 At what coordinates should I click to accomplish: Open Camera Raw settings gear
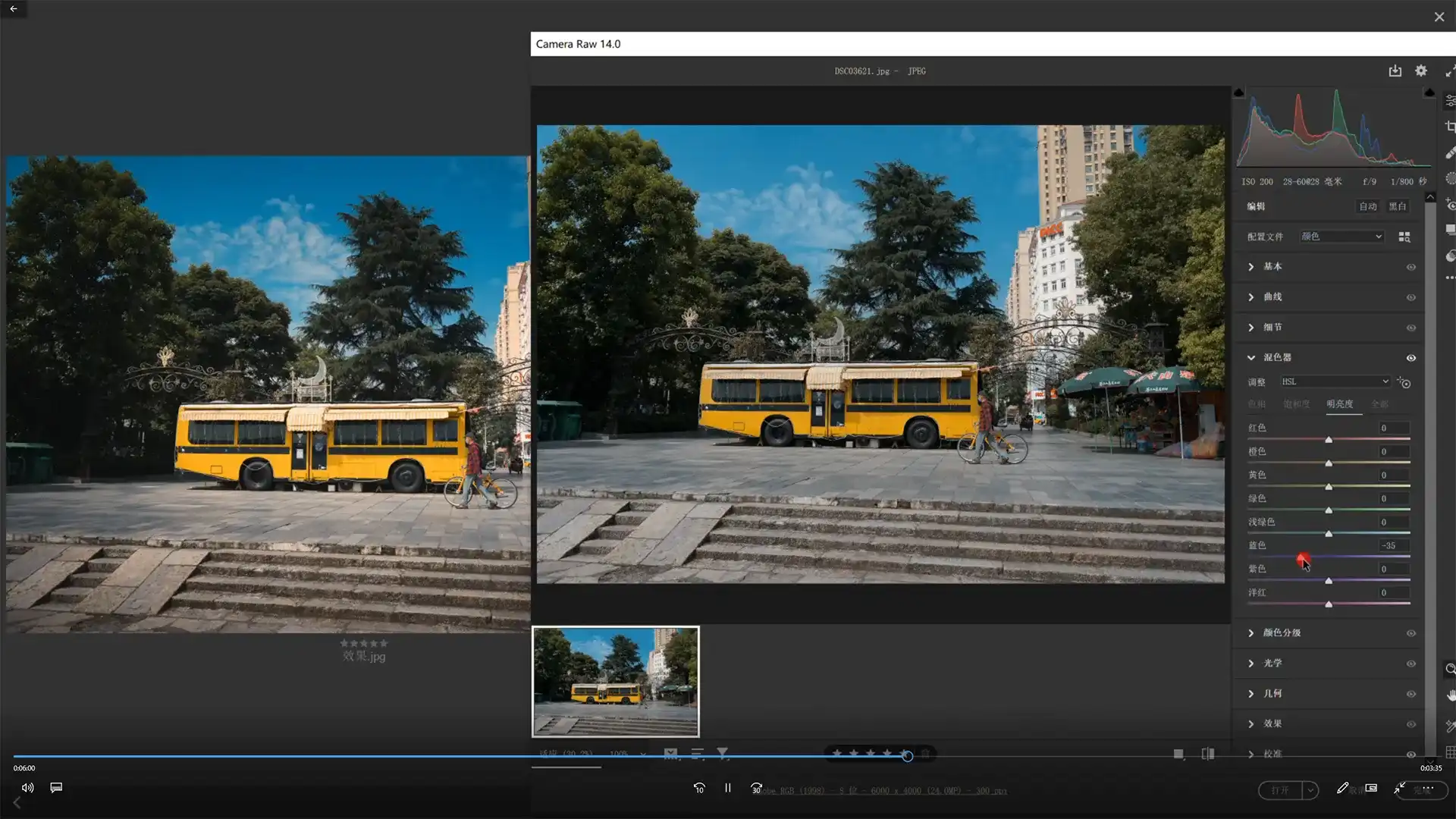point(1421,71)
